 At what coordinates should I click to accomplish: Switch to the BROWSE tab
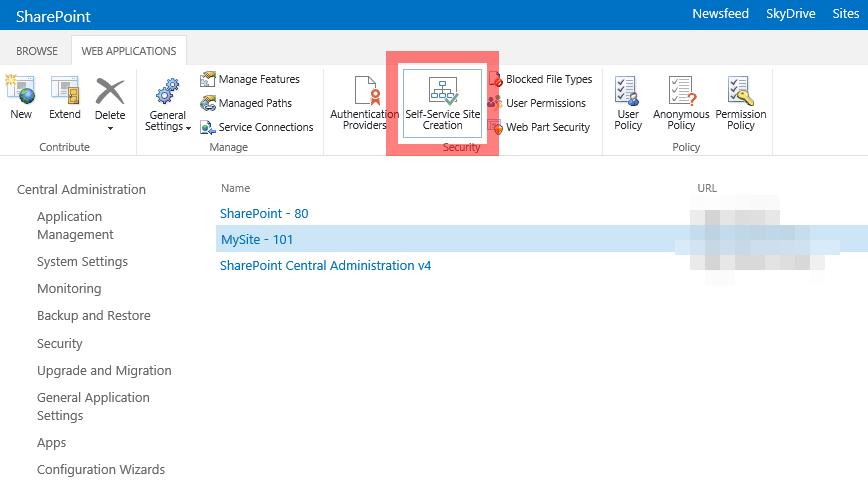(37, 51)
